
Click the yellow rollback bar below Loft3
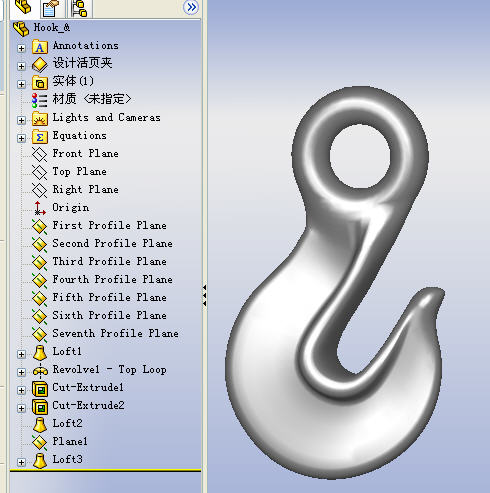(x=105, y=470)
